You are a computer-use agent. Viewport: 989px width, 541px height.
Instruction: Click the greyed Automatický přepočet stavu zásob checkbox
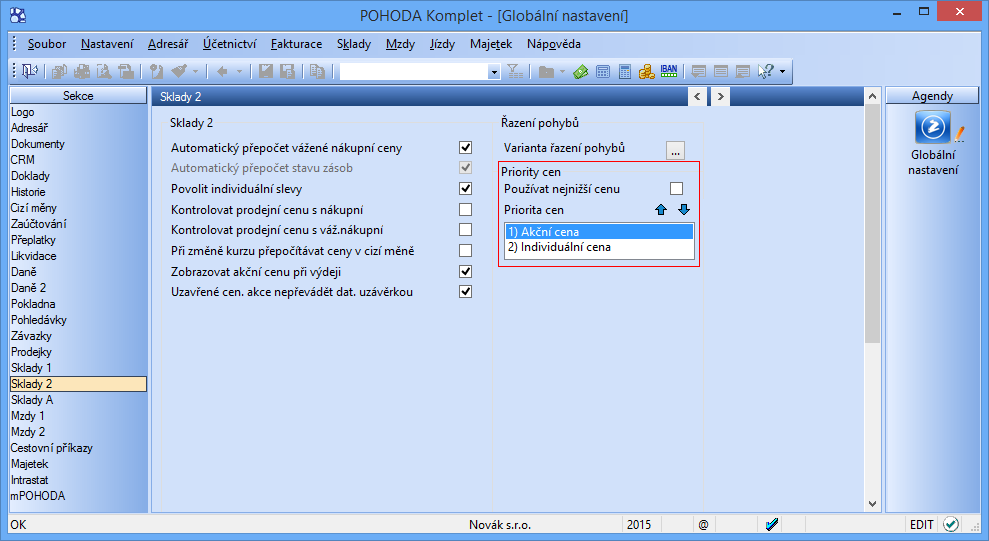click(465, 168)
